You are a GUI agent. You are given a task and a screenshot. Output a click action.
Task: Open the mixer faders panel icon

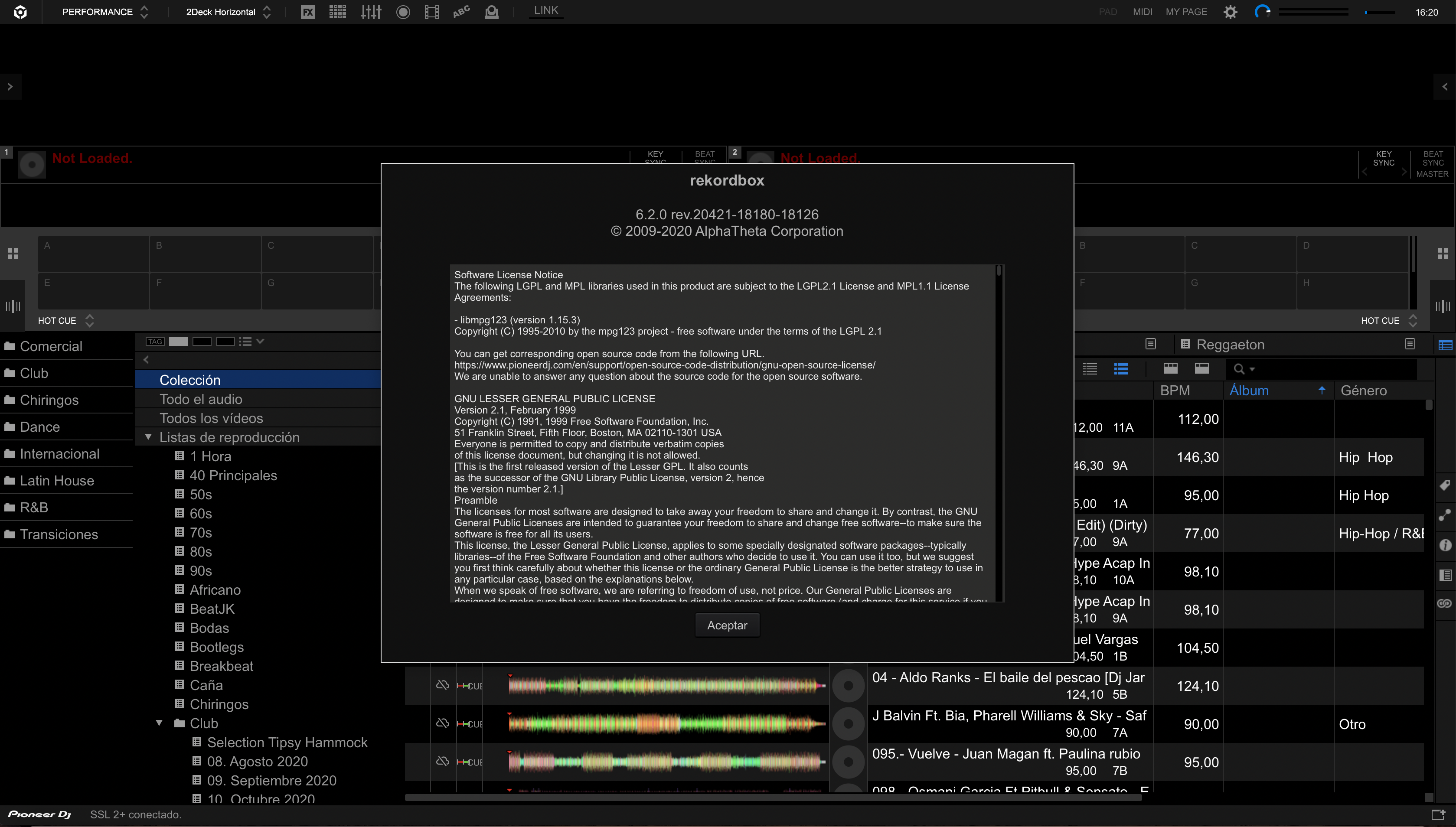pyautogui.click(x=370, y=12)
